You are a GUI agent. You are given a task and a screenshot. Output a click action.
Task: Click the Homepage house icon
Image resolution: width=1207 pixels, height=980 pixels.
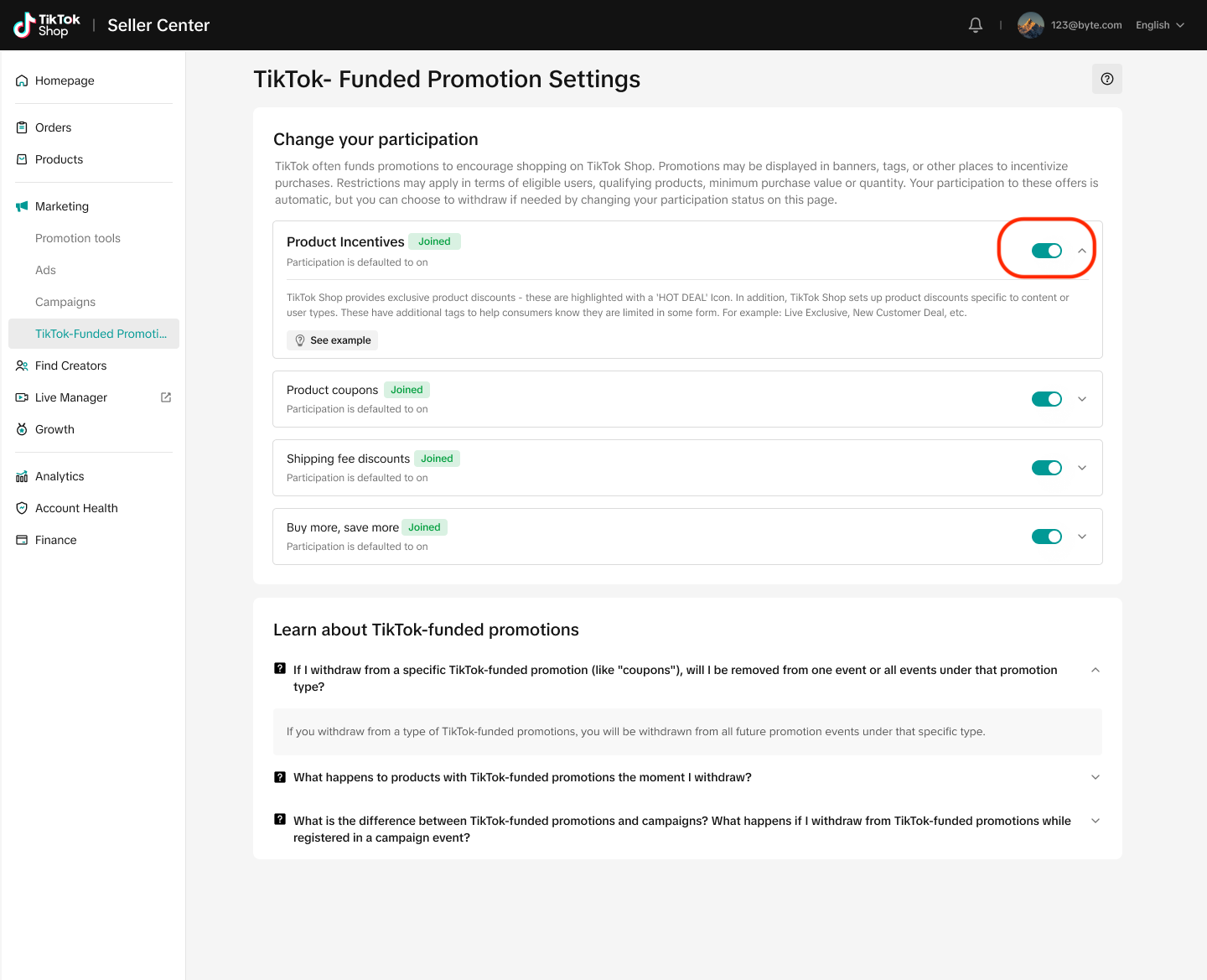(x=22, y=80)
